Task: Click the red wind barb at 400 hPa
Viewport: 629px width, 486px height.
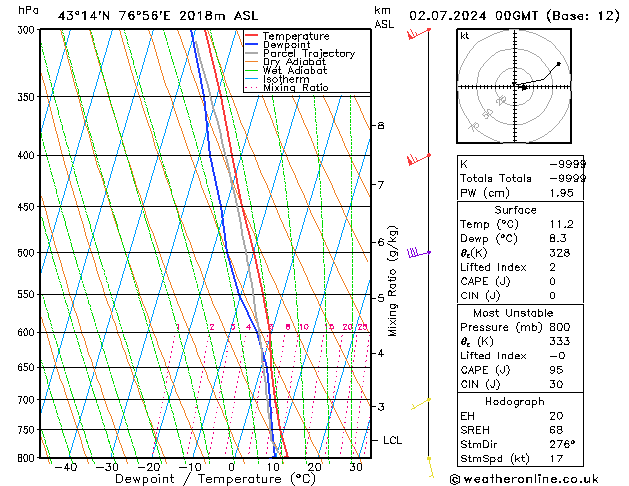Action: point(418,159)
